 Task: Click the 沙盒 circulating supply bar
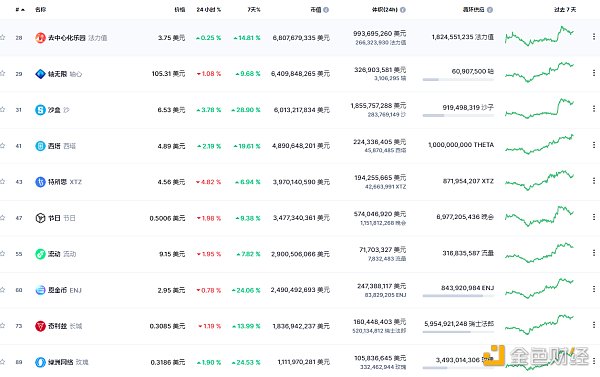(458, 116)
